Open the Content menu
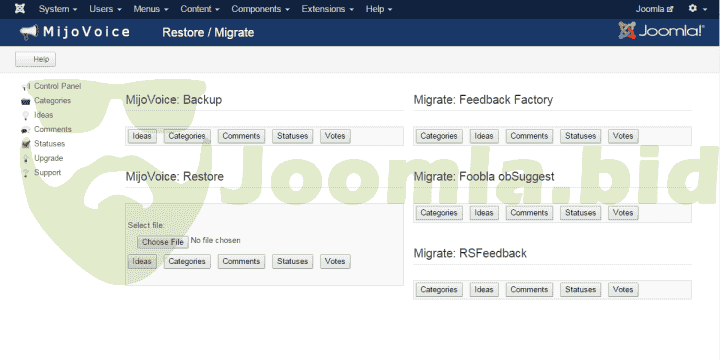The image size is (720, 360). 200,9
